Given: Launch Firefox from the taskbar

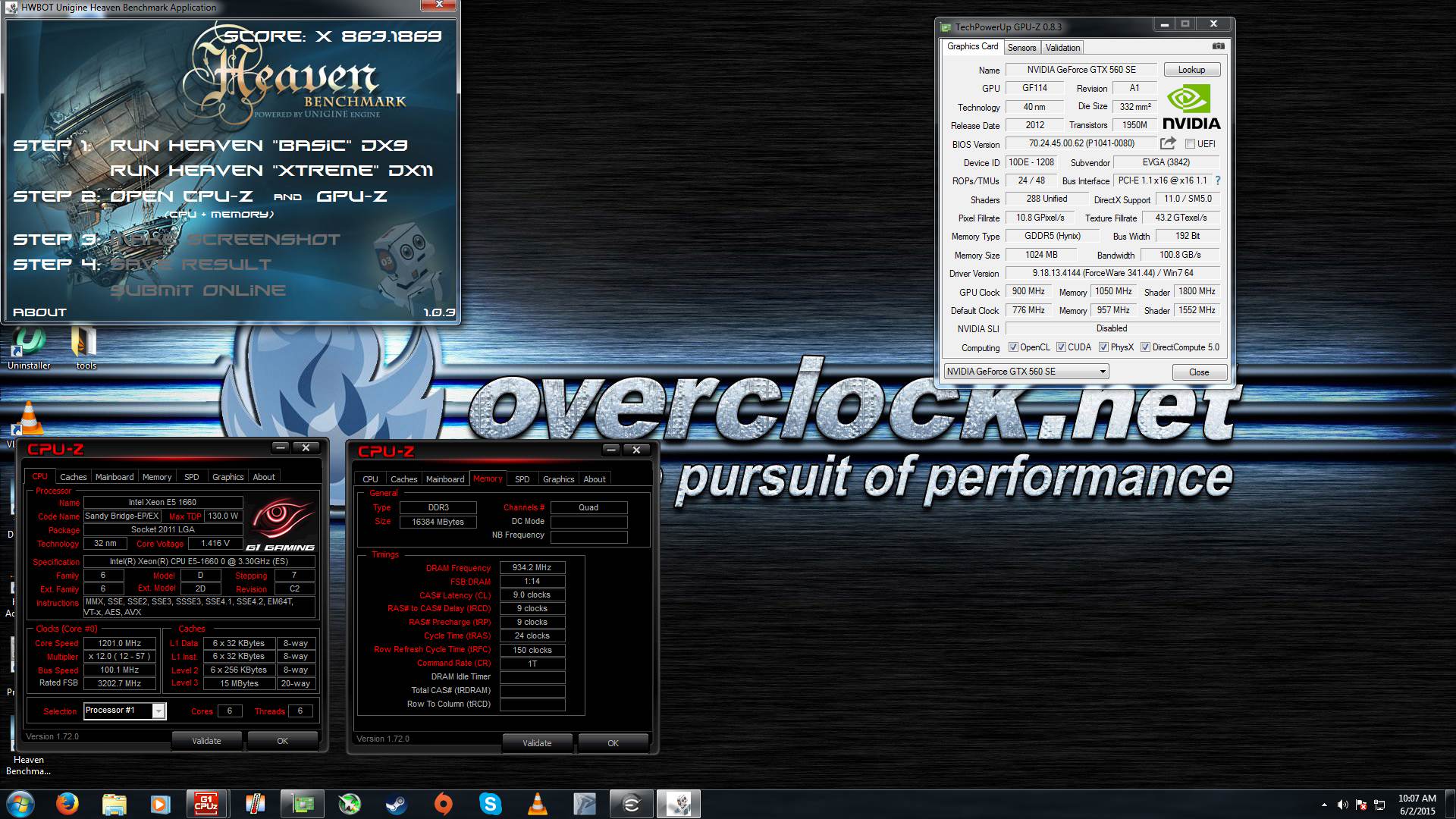Looking at the screenshot, I should [67, 804].
